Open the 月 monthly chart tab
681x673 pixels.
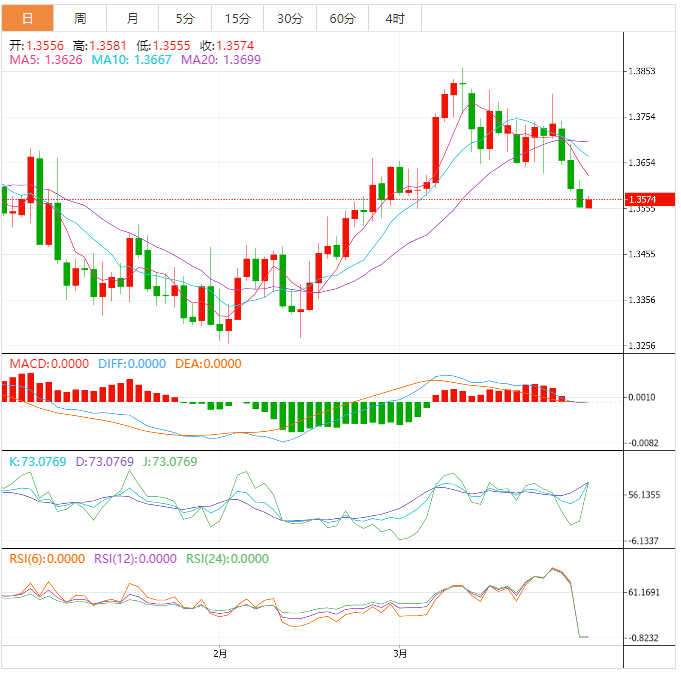pyautogui.click(x=133, y=19)
